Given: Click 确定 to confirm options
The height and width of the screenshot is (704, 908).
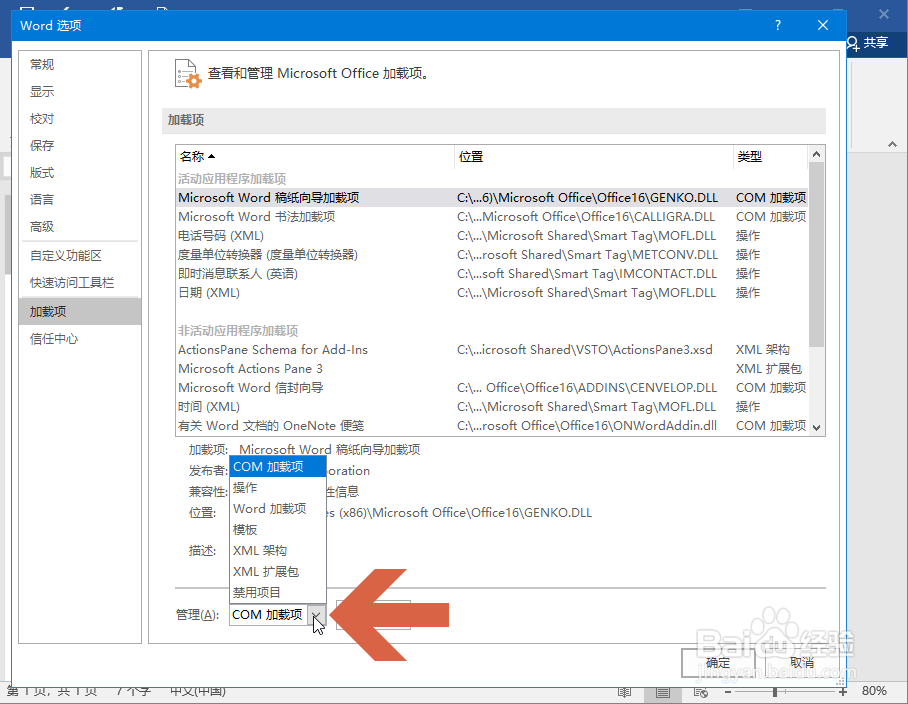Looking at the screenshot, I should pos(718,663).
